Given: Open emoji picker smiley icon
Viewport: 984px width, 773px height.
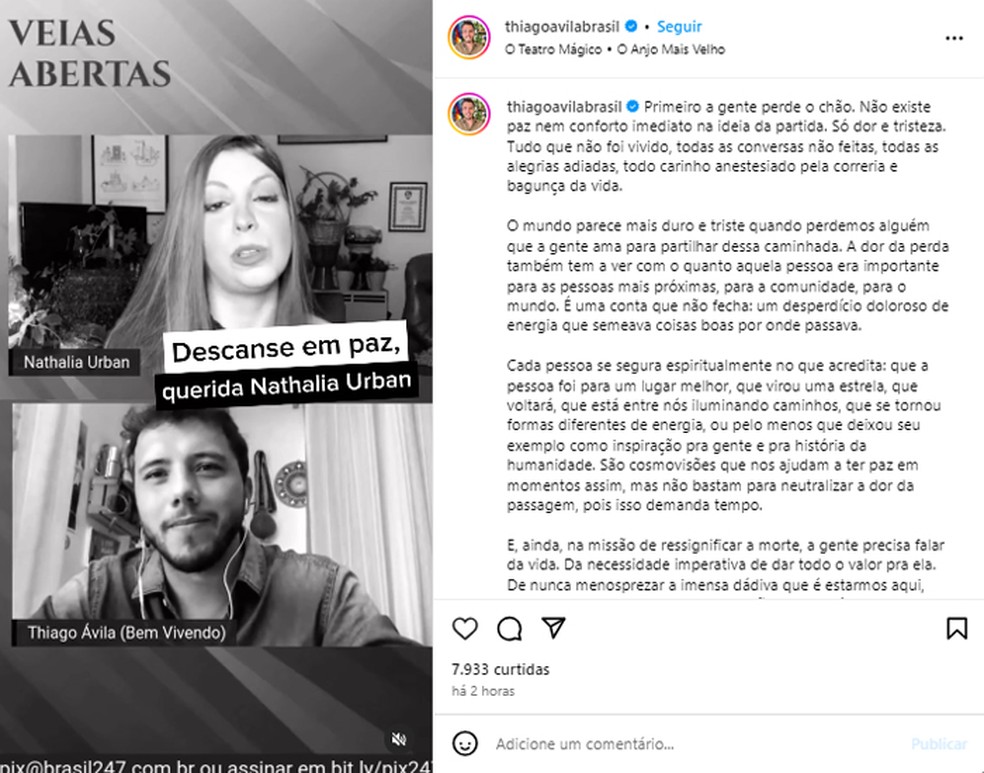Looking at the screenshot, I should pyautogui.click(x=465, y=744).
